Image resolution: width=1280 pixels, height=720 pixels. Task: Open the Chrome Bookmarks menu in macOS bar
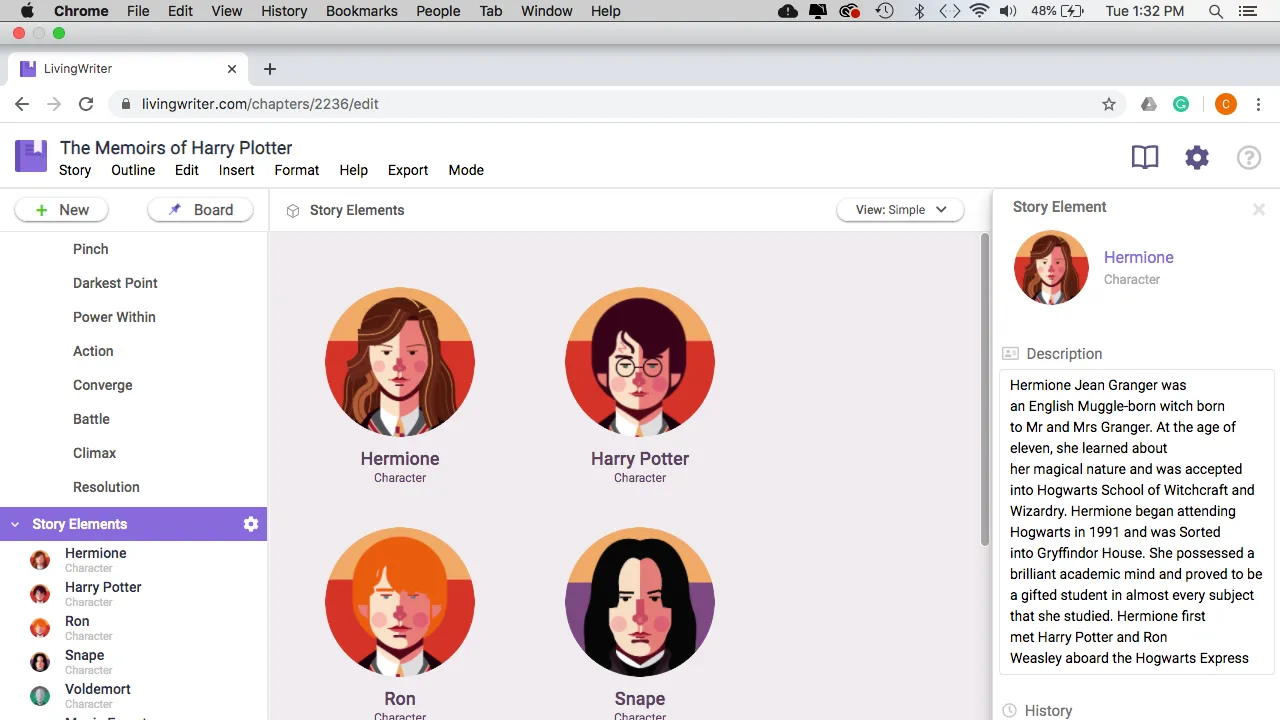362,11
